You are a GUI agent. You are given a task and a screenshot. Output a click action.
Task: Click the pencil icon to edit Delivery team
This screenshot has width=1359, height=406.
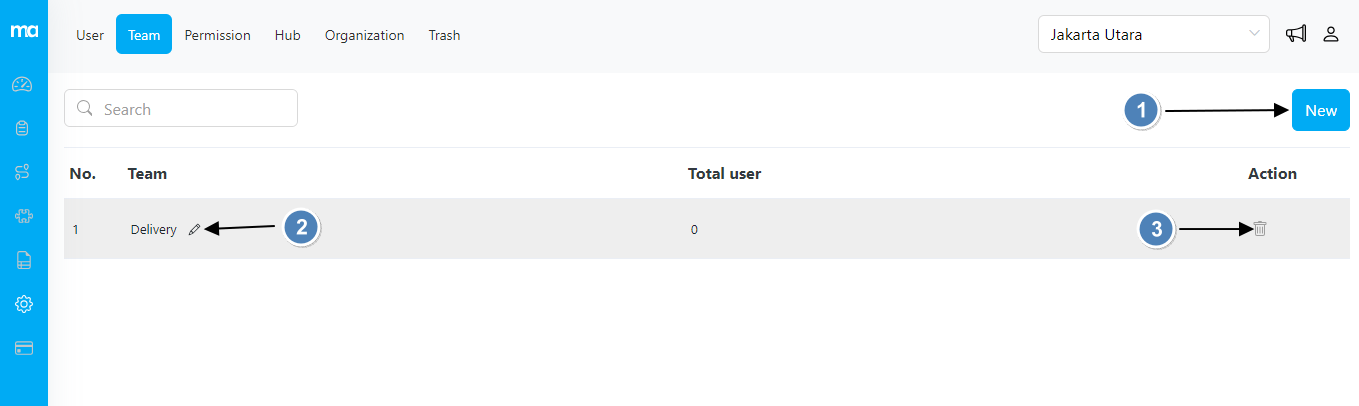tap(194, 229)
